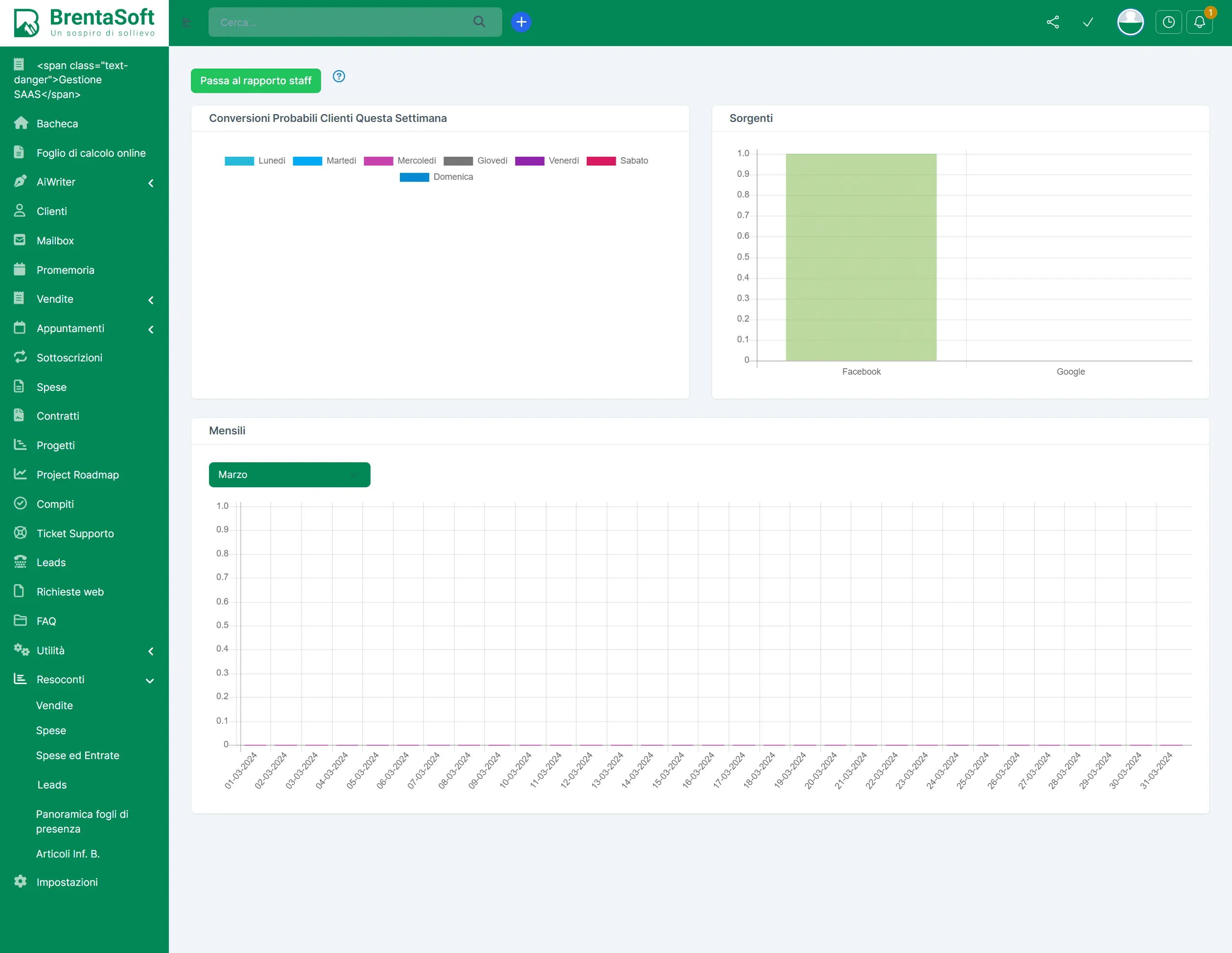The height and width of the screenshot is (953, 1232).
Task: Collapse the Resoconti submenu chevron
Action: click(150, 681)
